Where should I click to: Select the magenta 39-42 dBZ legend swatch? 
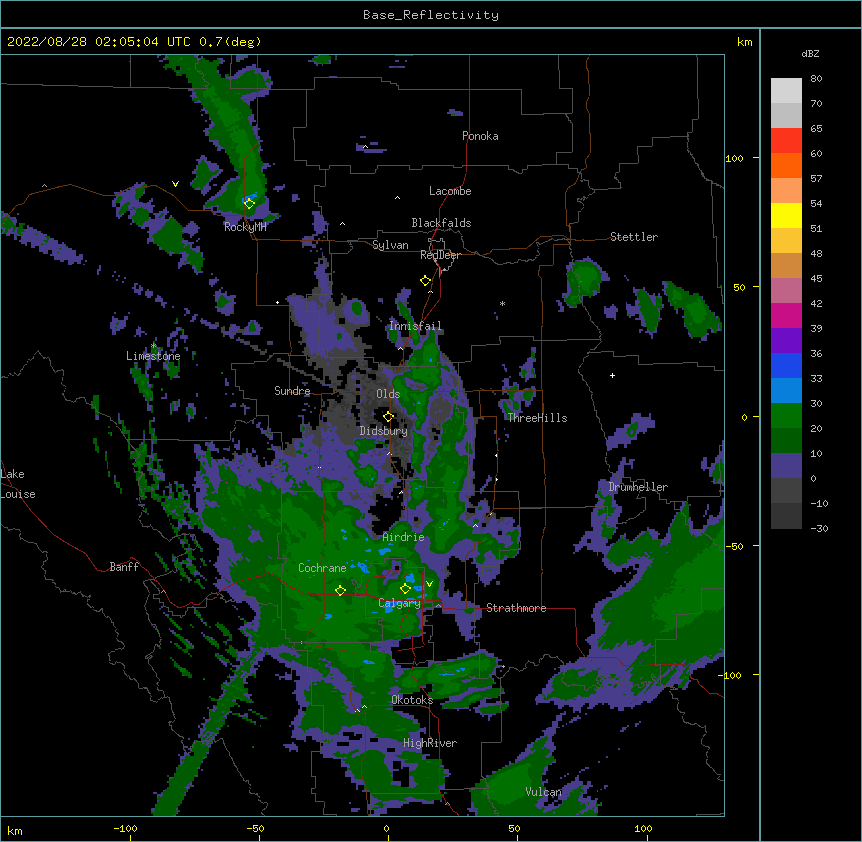(x=786, y=315)
